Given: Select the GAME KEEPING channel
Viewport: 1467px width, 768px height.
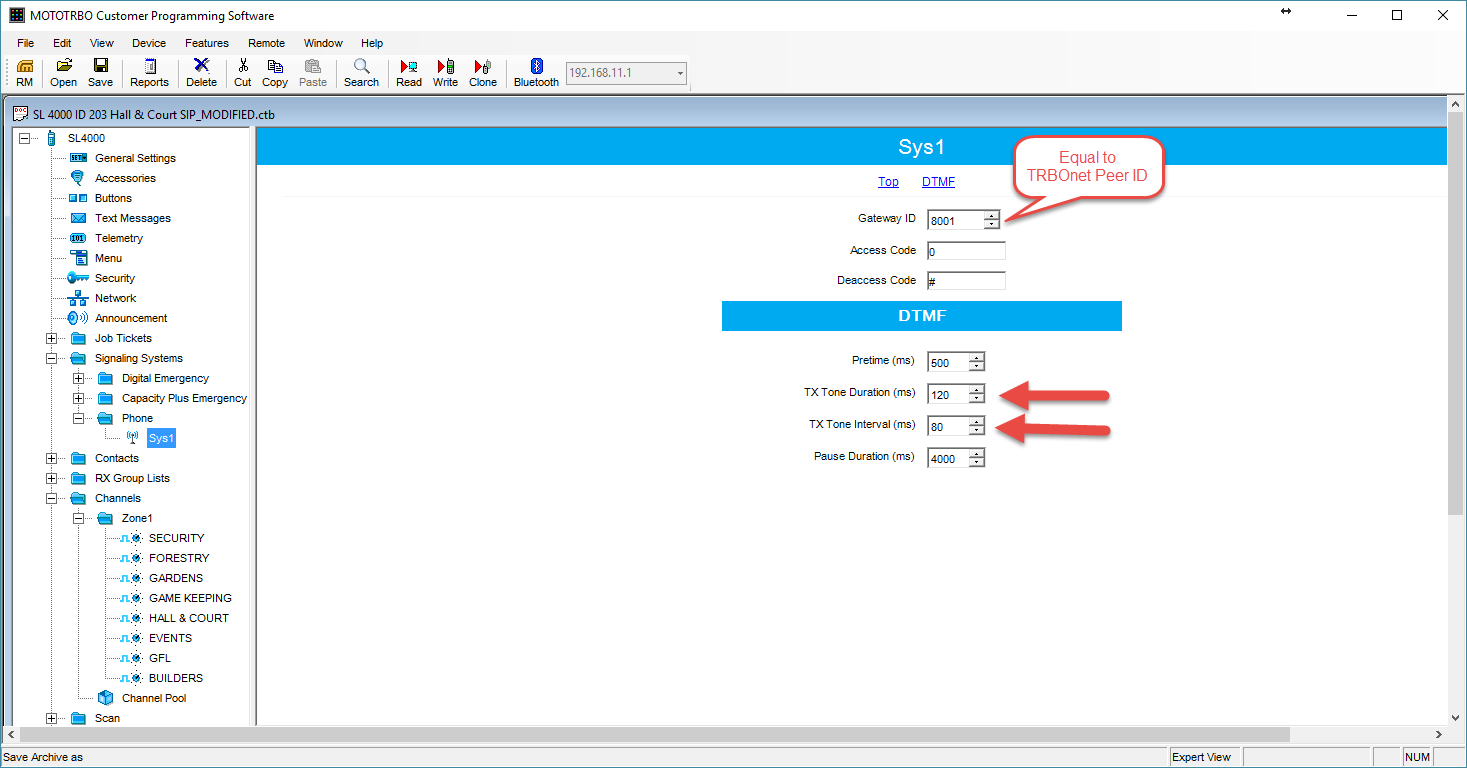Looking at the screenshot, I should point(190,598).
